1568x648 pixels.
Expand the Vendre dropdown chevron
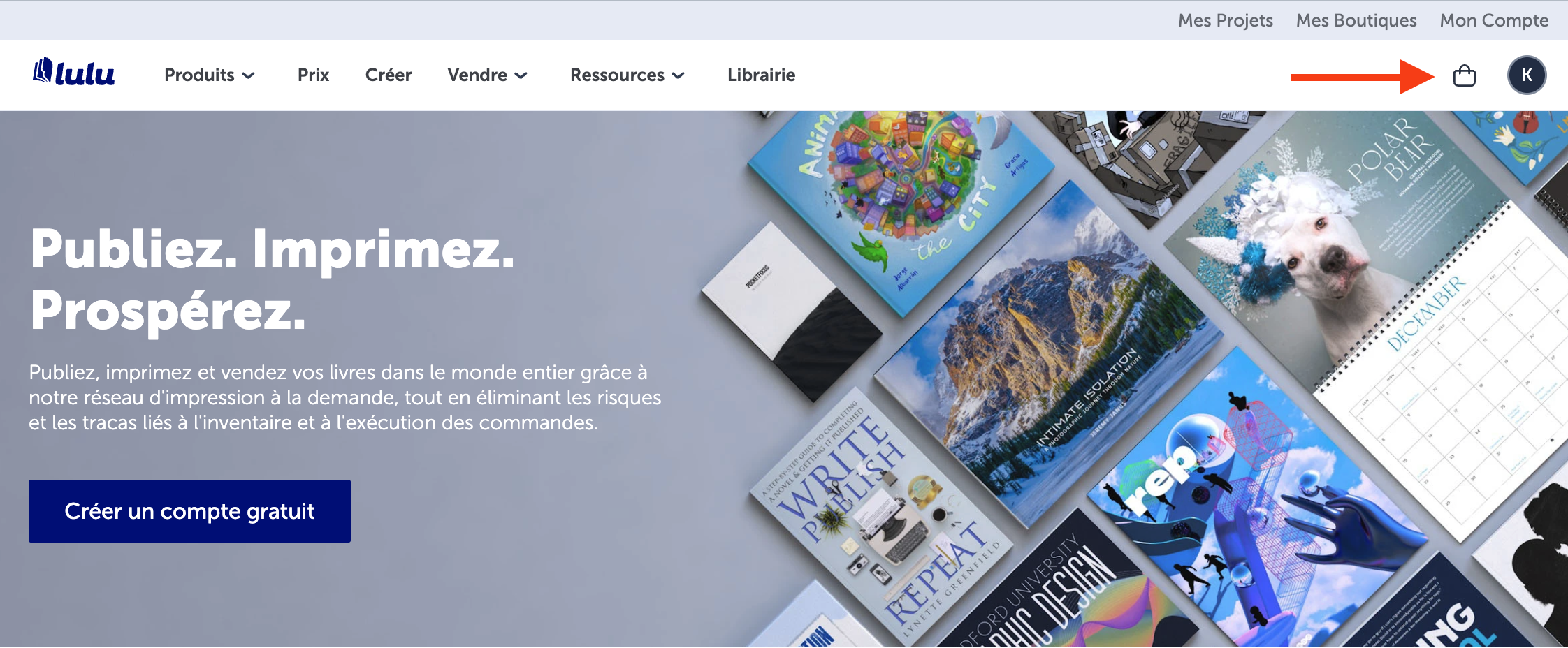click(521, 75)
